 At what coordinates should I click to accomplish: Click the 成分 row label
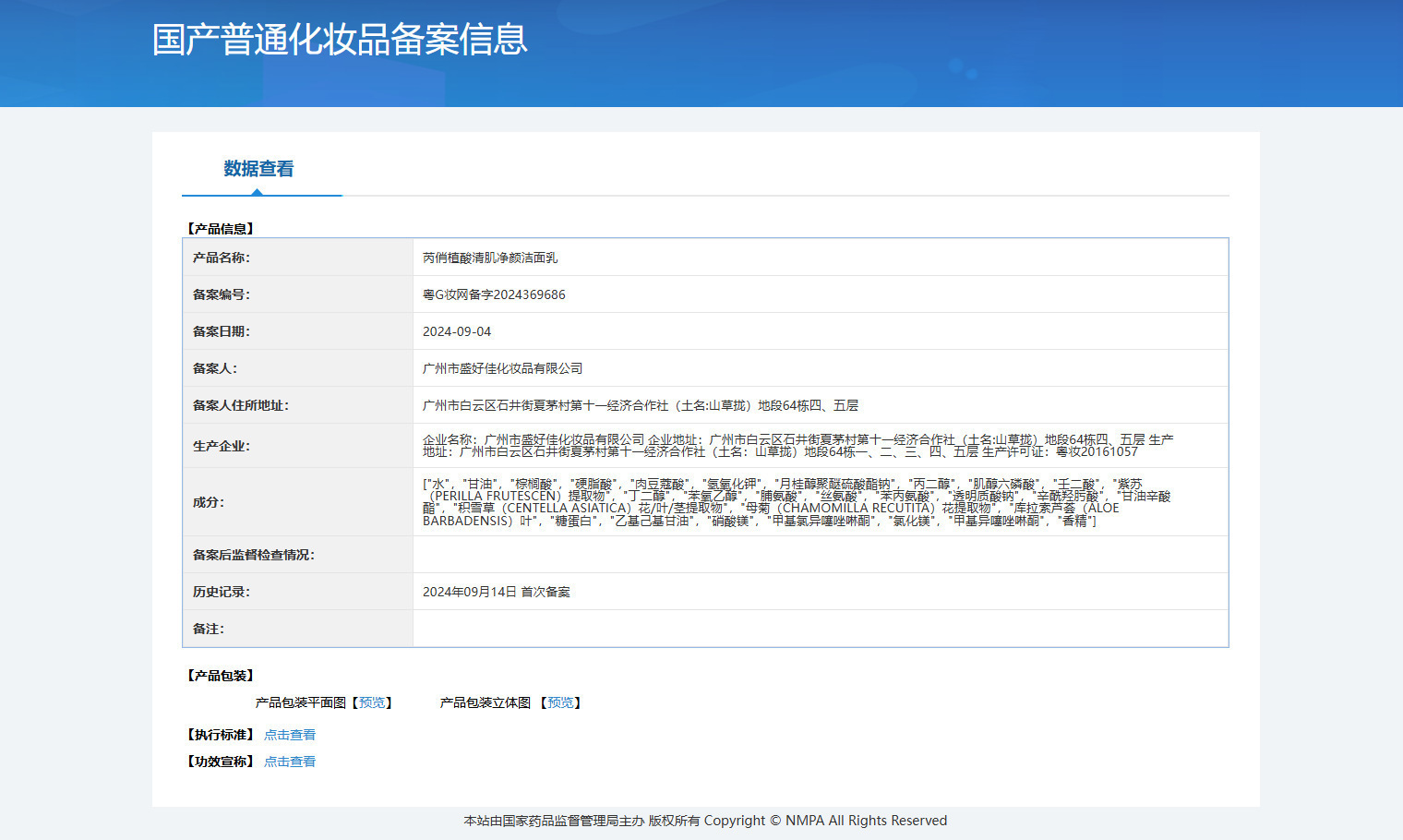209,502
